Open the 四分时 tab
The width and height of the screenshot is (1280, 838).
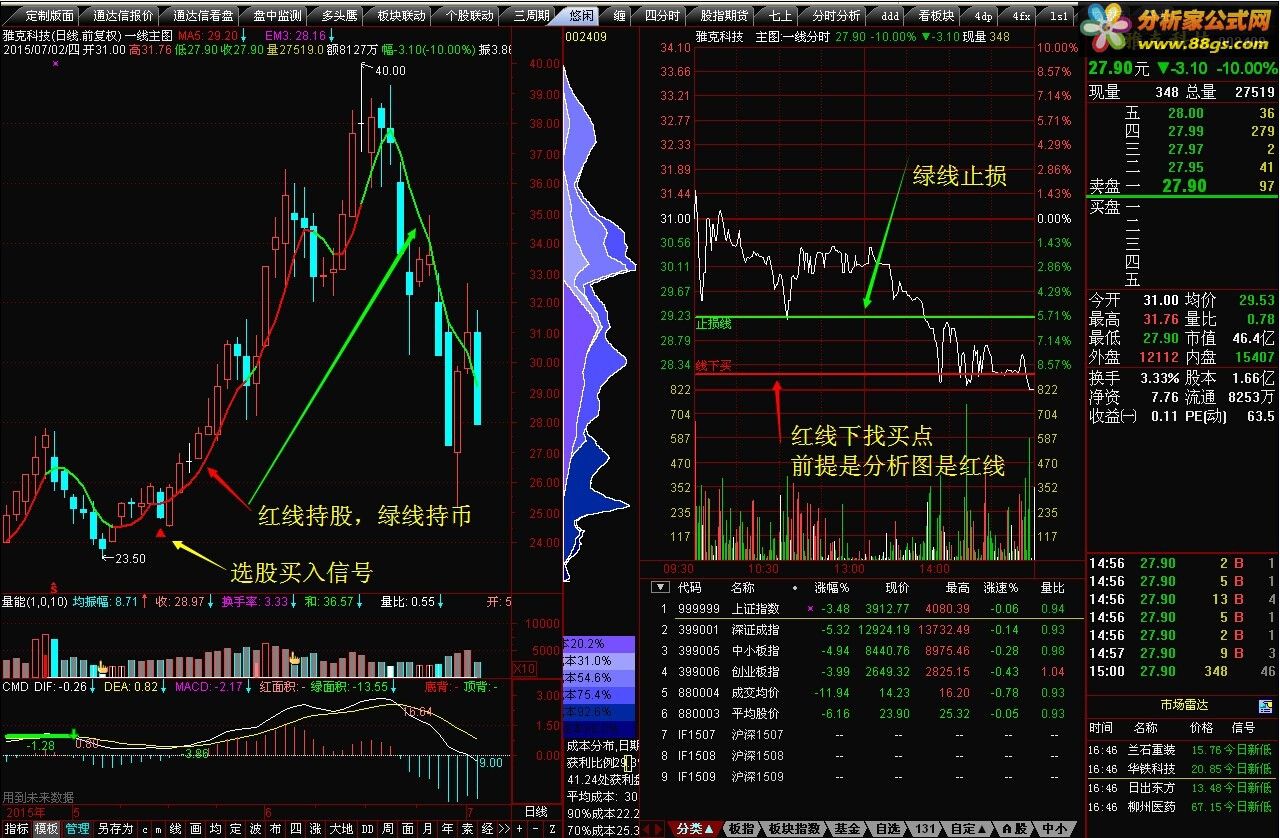tap(661, 16)
